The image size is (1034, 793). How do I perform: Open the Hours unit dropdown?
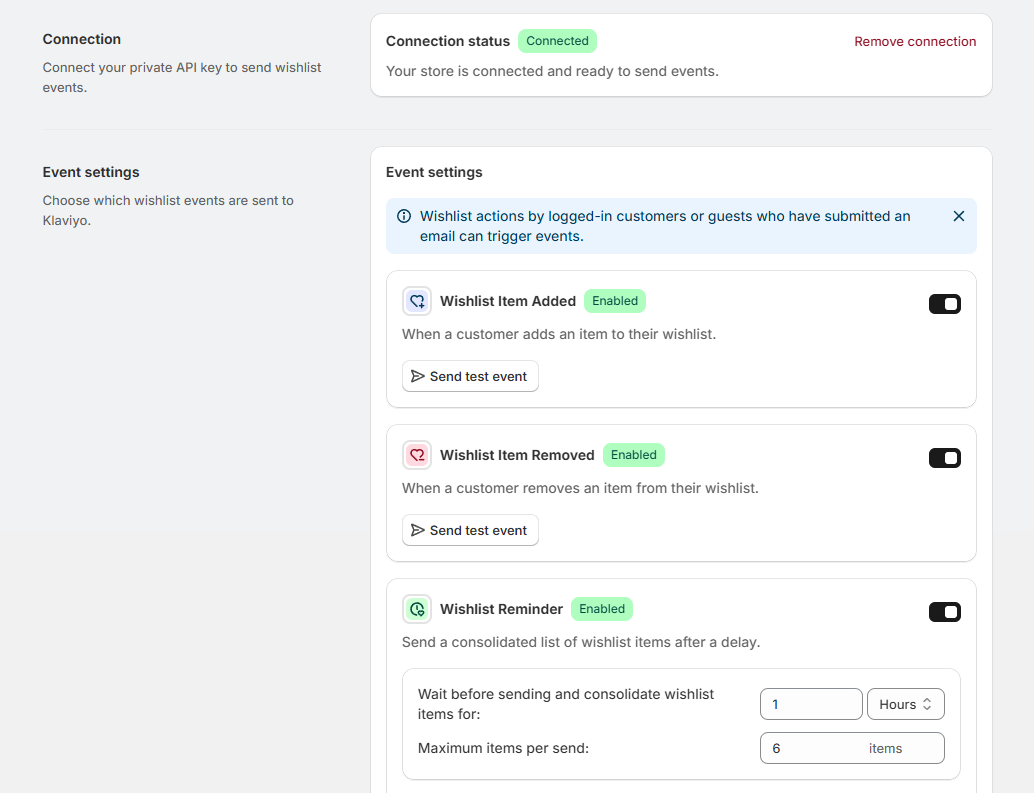pos(905,705)
